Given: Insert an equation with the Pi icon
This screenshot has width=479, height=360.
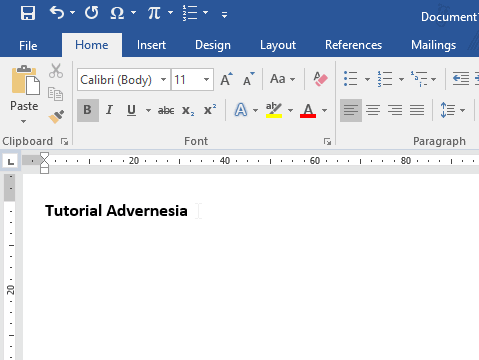Looking at the screenshot, I should [x=154, y=13].
